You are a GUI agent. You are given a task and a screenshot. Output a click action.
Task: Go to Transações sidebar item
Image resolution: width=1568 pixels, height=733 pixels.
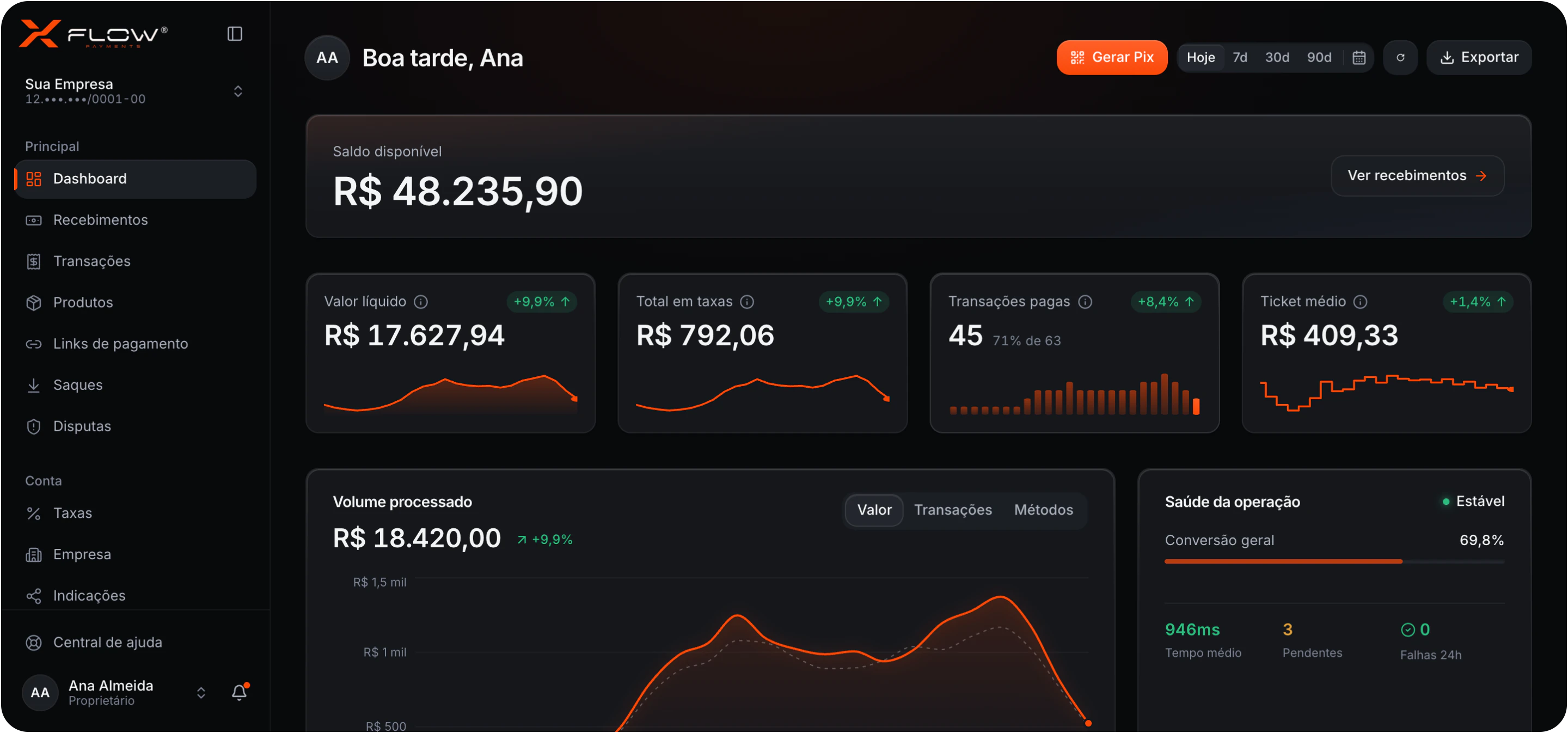(x=135, y=261)
